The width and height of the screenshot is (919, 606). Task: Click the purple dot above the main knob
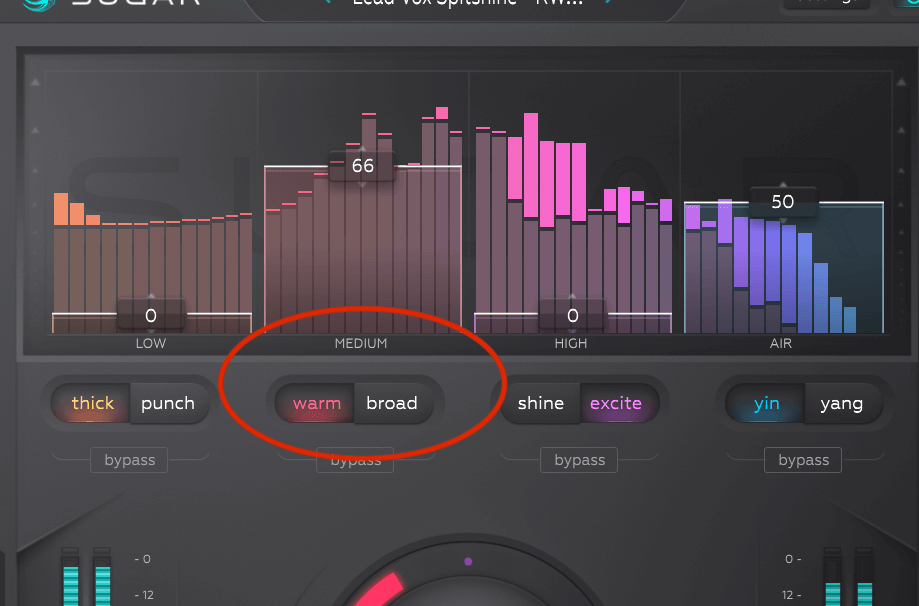[468, 561]
